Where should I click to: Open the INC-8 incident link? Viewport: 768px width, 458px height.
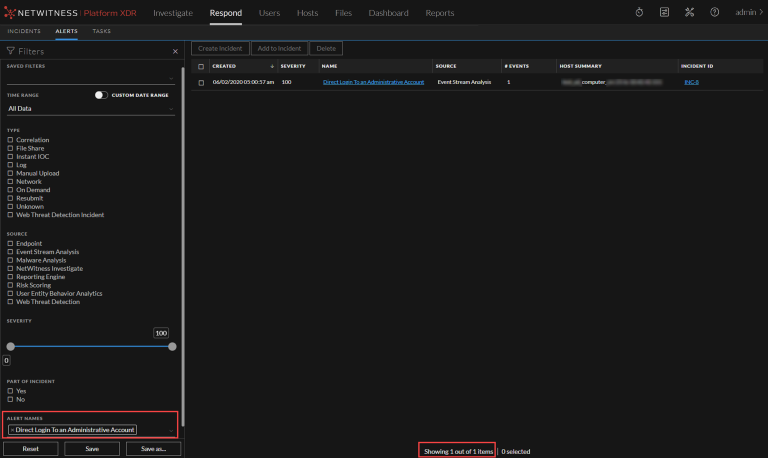(691, 82)
